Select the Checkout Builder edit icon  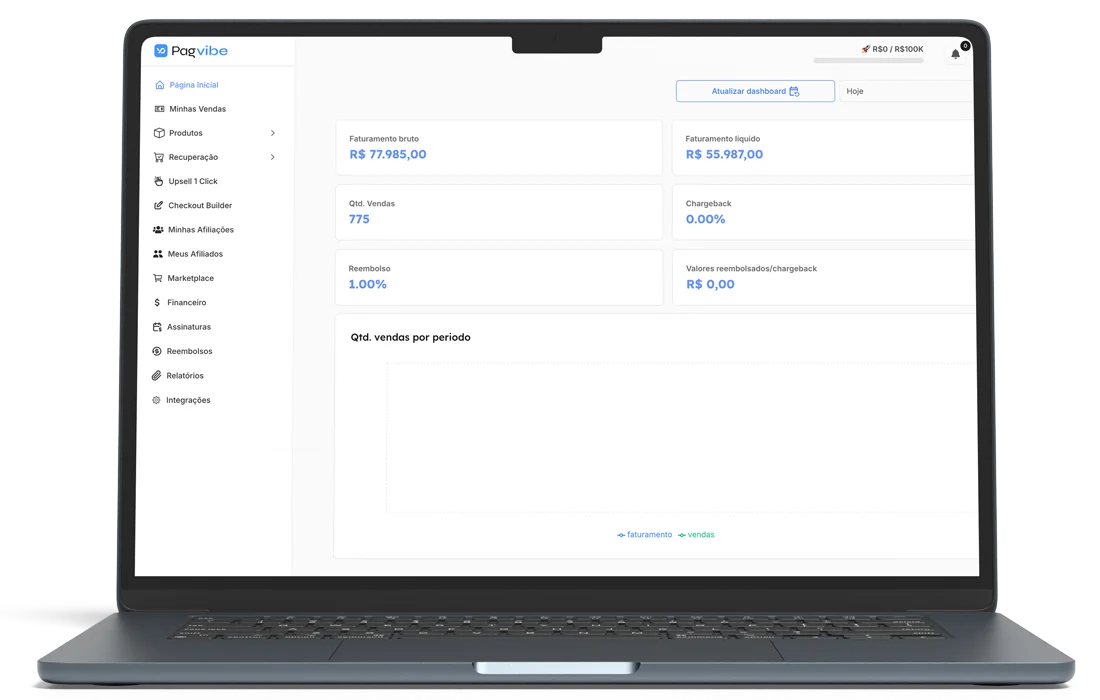click(x=158, y=206)
